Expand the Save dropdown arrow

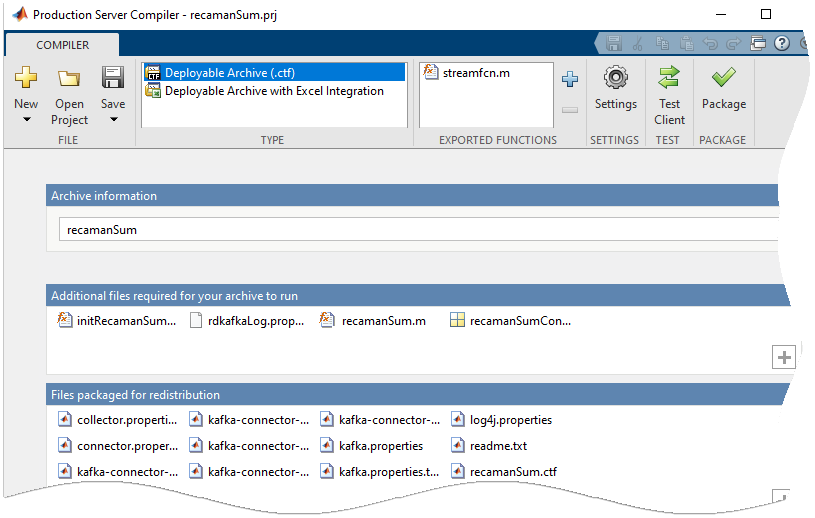pos(113,120)
